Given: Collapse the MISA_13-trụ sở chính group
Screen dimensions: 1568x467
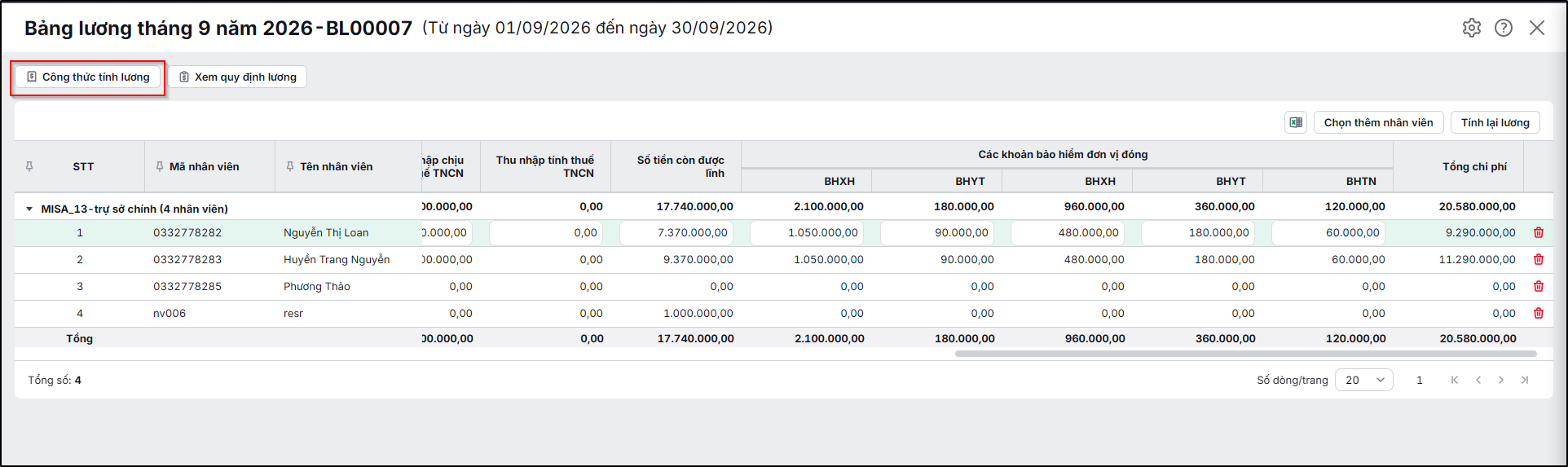Looking at the screenshot, I should 29,209.
